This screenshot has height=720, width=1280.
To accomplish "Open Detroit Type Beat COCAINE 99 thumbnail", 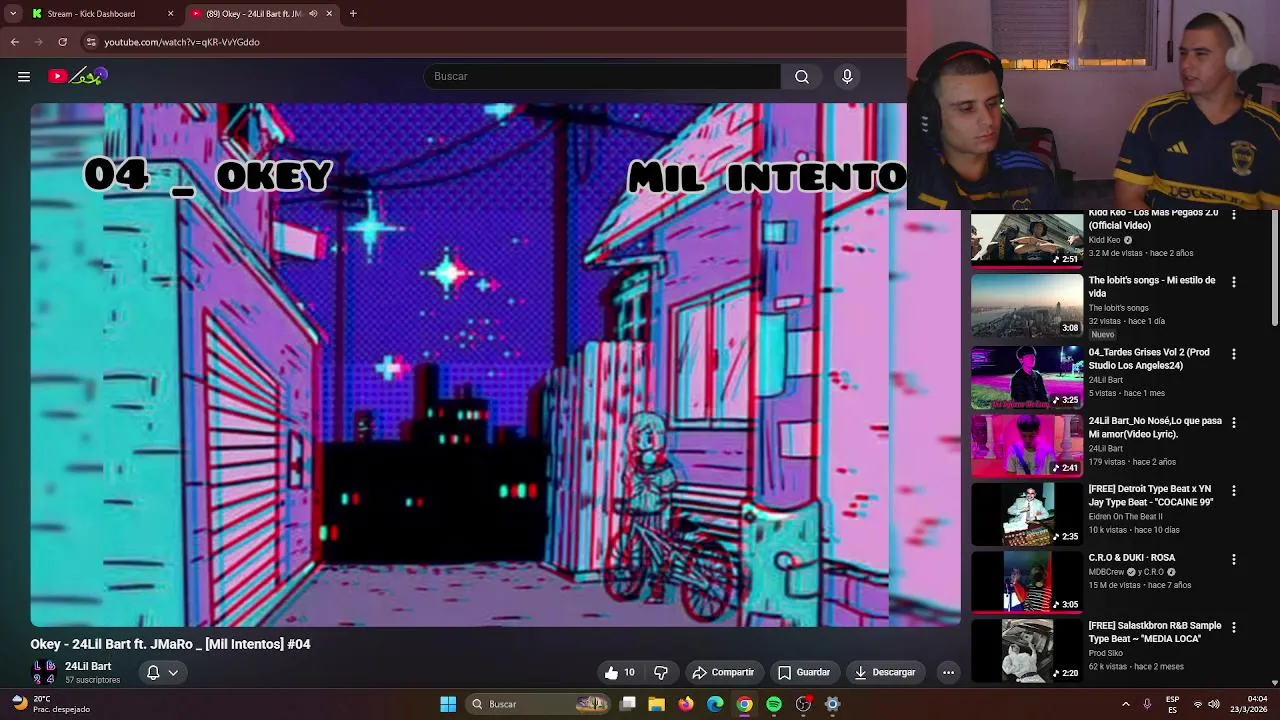I will (1027, 514).
